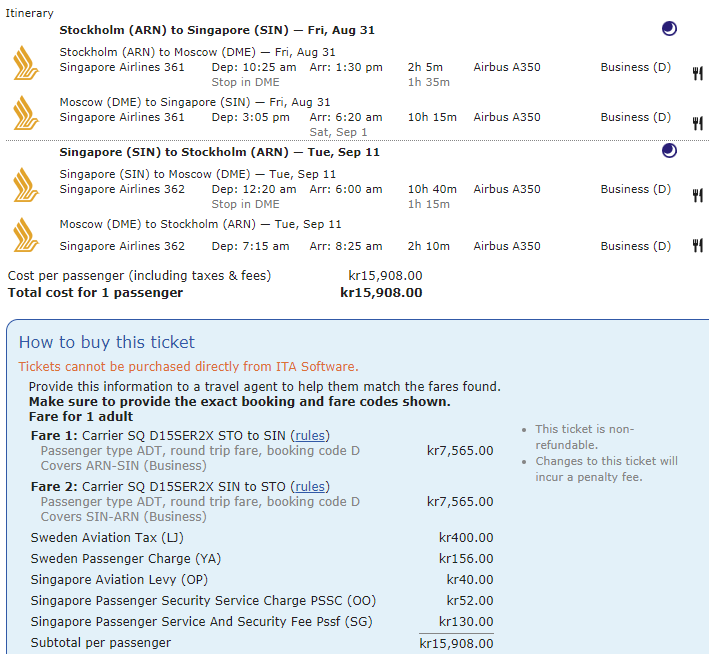Viewport: 709px width, 654px height.
Task: Click the 'How to buy this ticket' heading
Action: coord(107,343)
